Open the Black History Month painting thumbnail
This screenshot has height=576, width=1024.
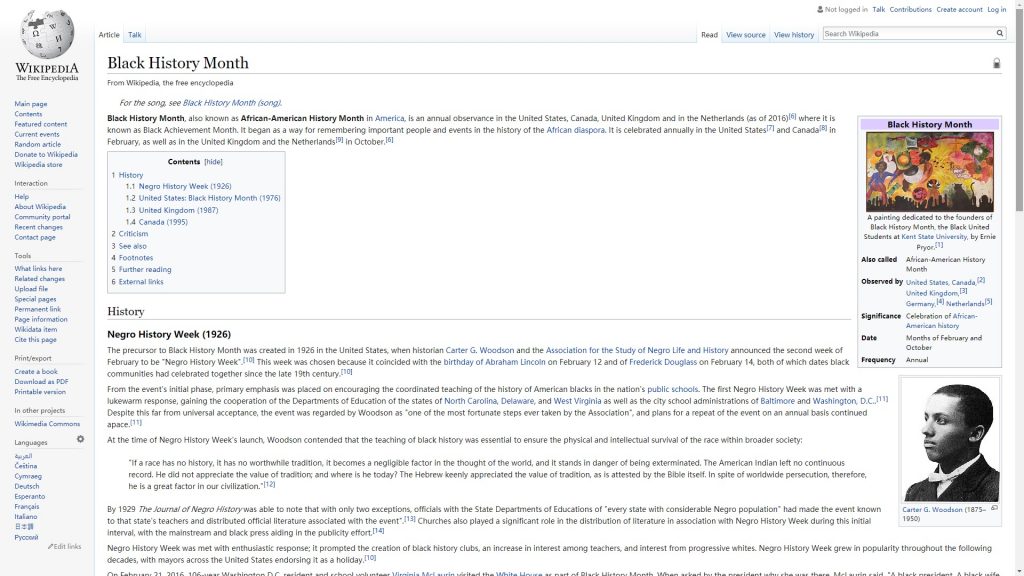pos(929,171)
